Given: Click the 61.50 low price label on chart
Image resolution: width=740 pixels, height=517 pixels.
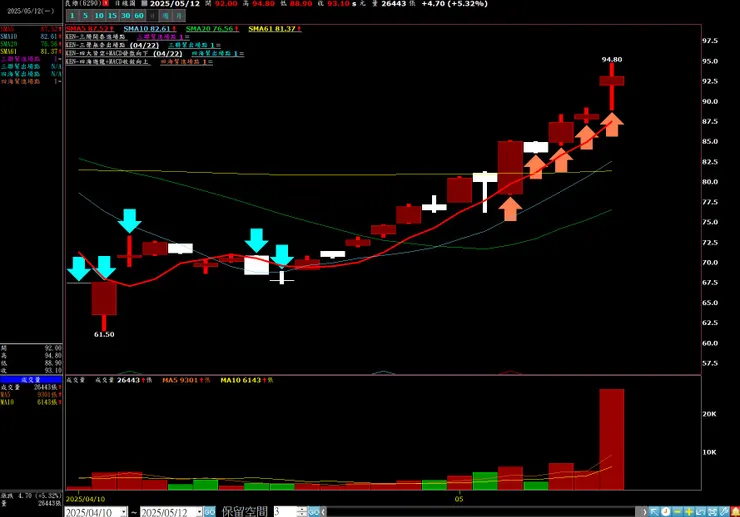Looking at the screenshot, I should (104, 334).
